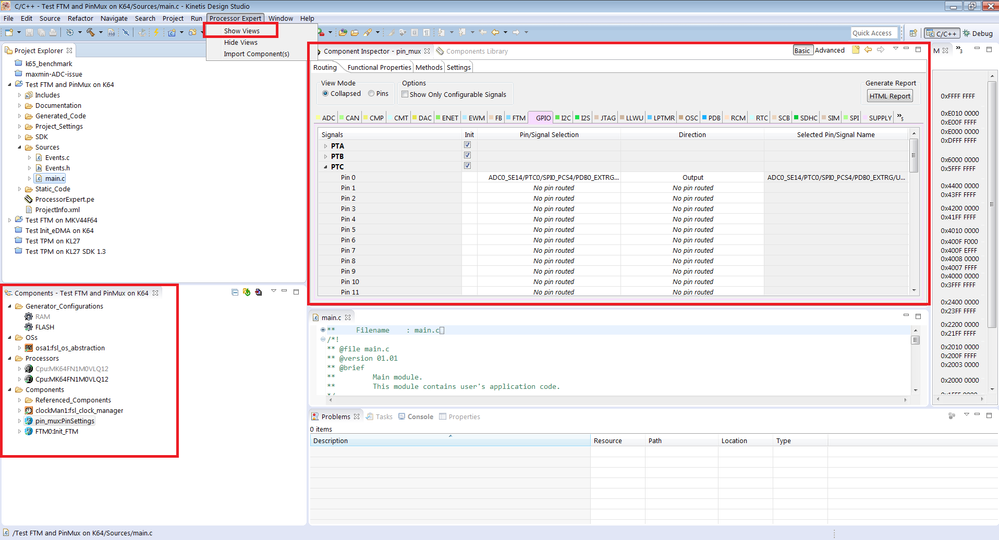Click the third toolbar icon in Components view

tap(258, 292)
